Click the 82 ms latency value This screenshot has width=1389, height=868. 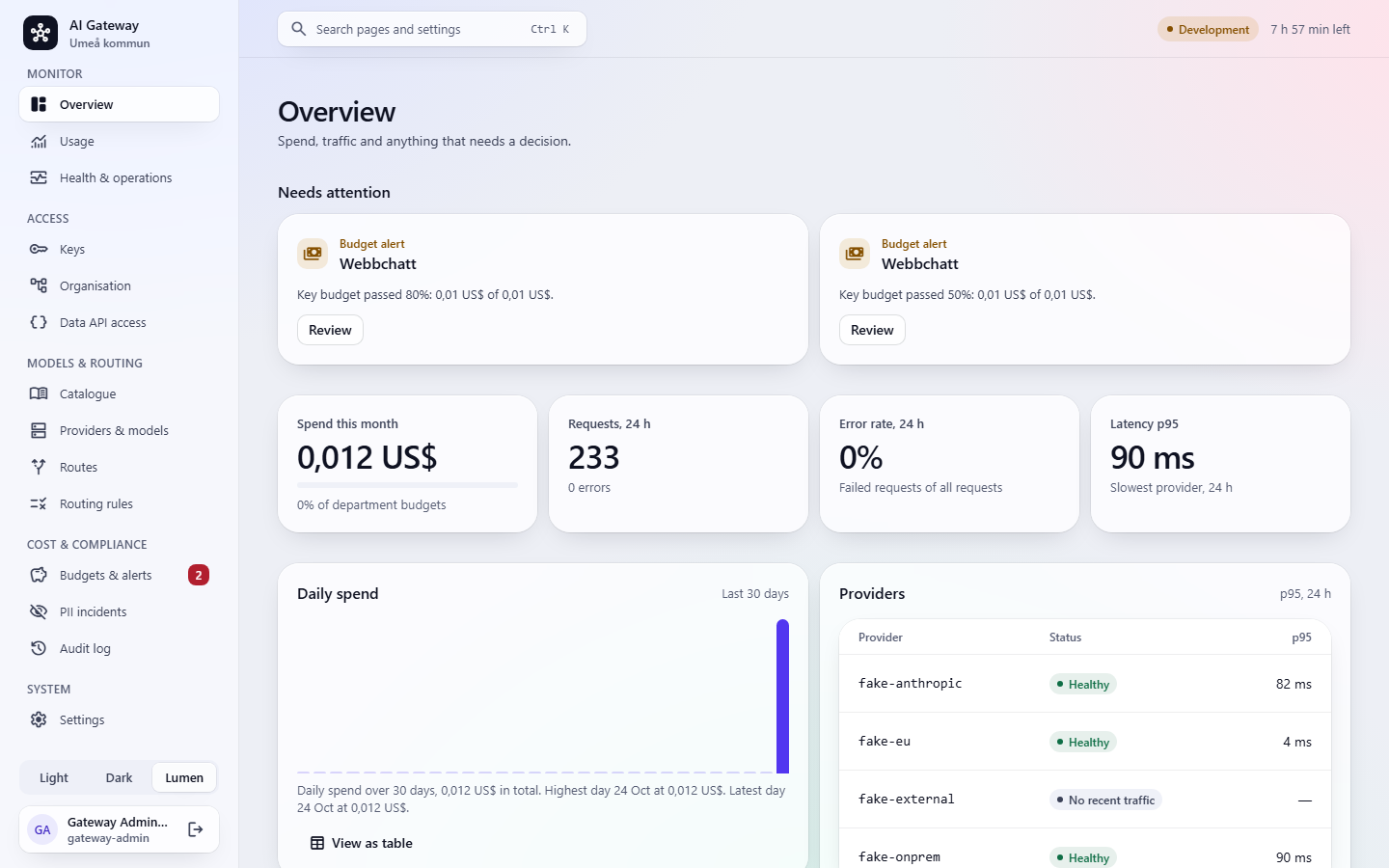click(1294, 684)
